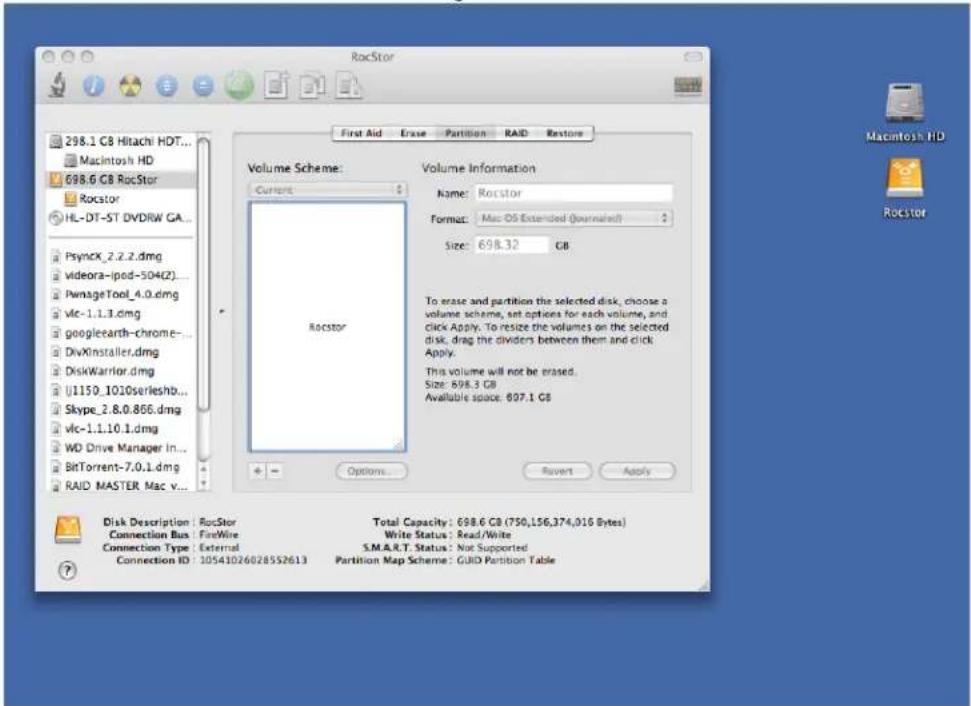Viewport: 971px width, 706px height.
Task: Click the help question mark button
Action: (x=67, y=570)
